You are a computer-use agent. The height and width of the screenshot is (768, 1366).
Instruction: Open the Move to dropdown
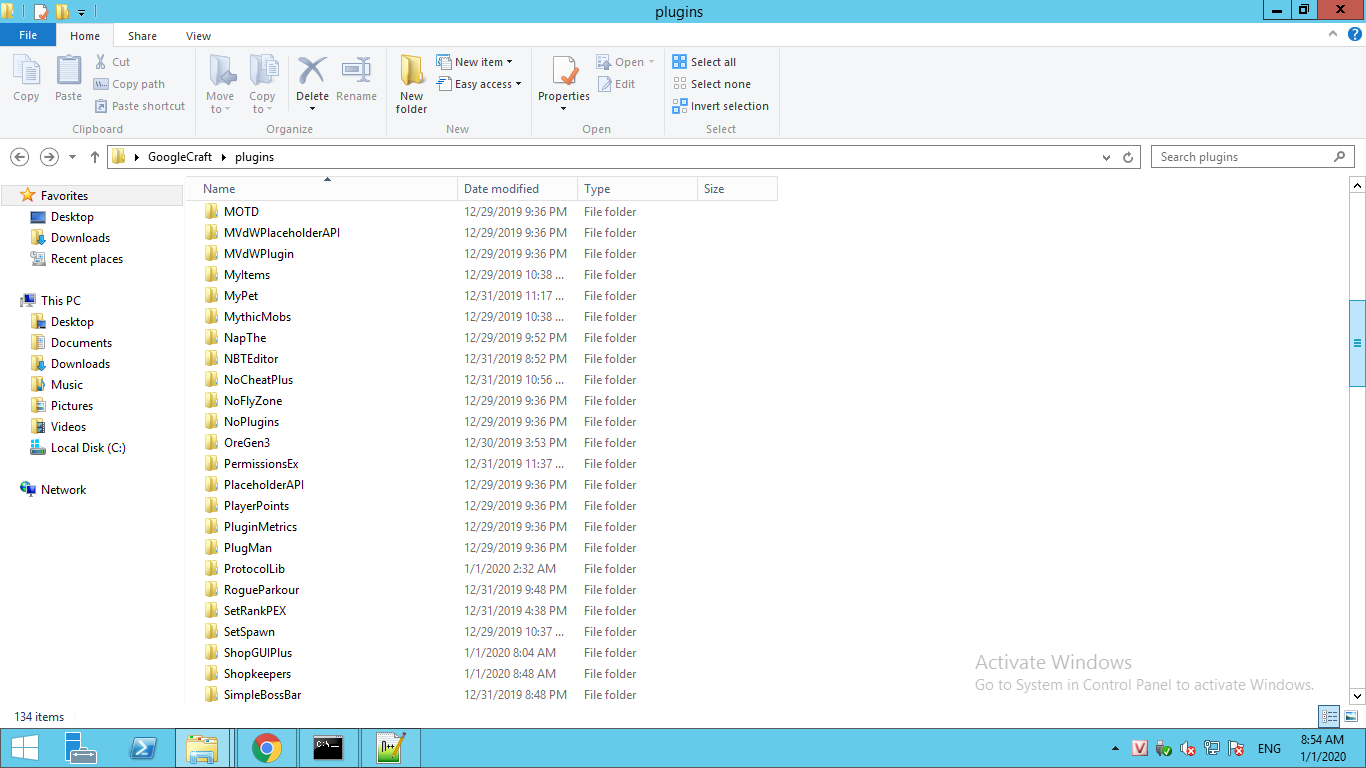tap(220, 84)
